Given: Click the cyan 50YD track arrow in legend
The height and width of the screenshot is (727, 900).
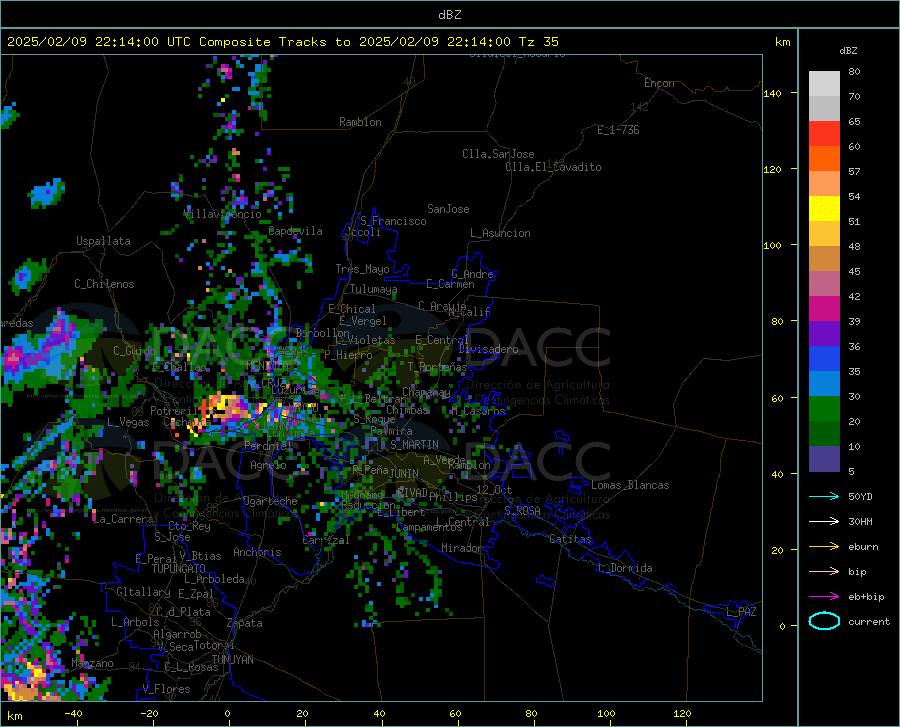Looking at the screenshot, I should (x=824, y=496).
